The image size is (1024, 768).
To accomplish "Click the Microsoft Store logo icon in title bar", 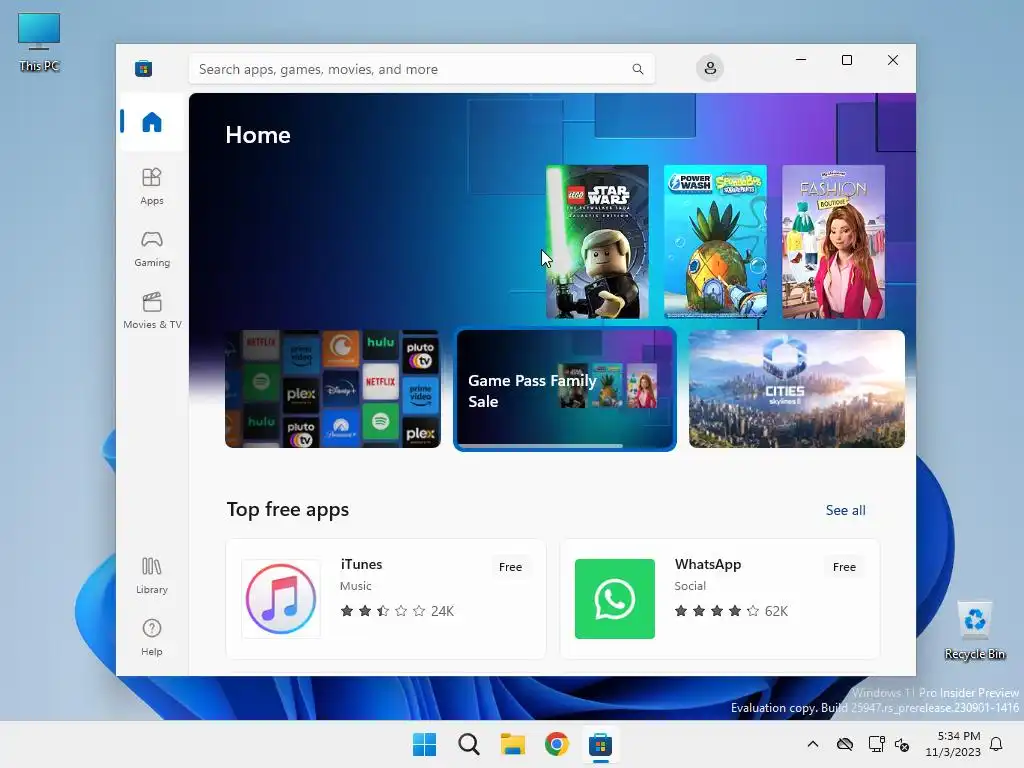I will (144, 69).
